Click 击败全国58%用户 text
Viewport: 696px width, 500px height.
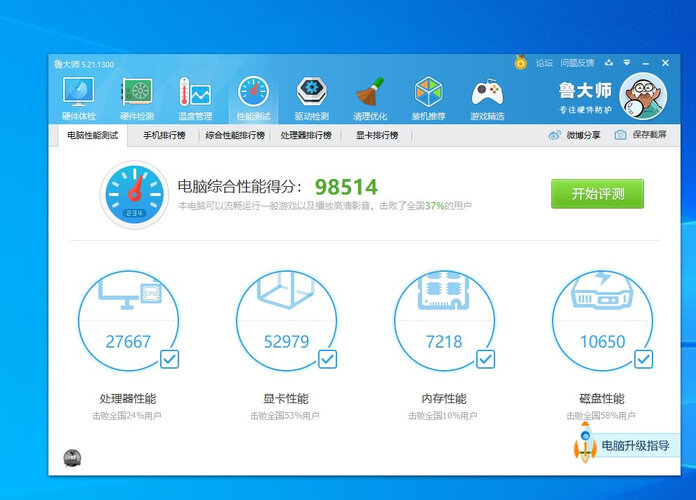[x=601, y=416]
